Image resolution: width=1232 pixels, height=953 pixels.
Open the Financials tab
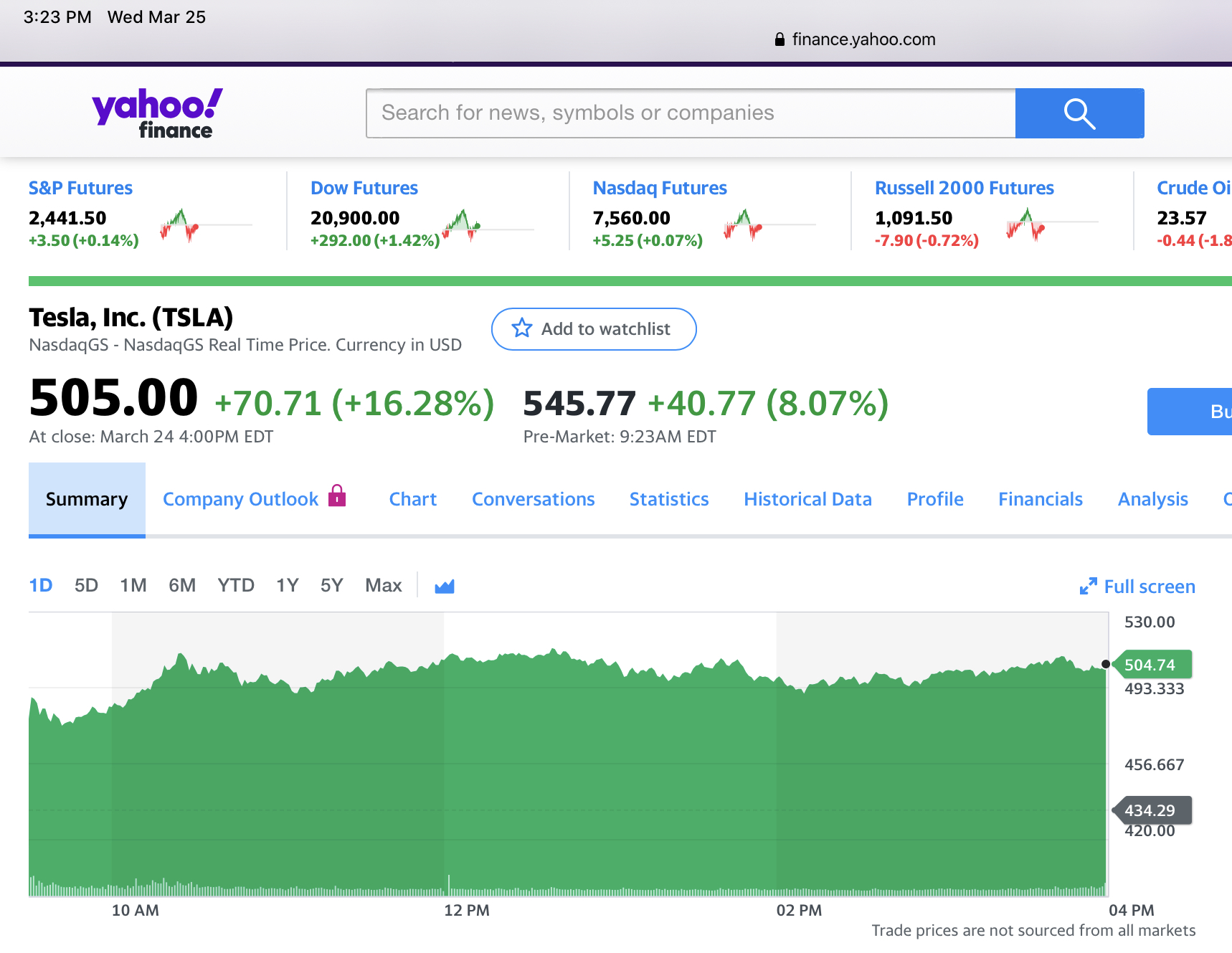click(1041, 499)
